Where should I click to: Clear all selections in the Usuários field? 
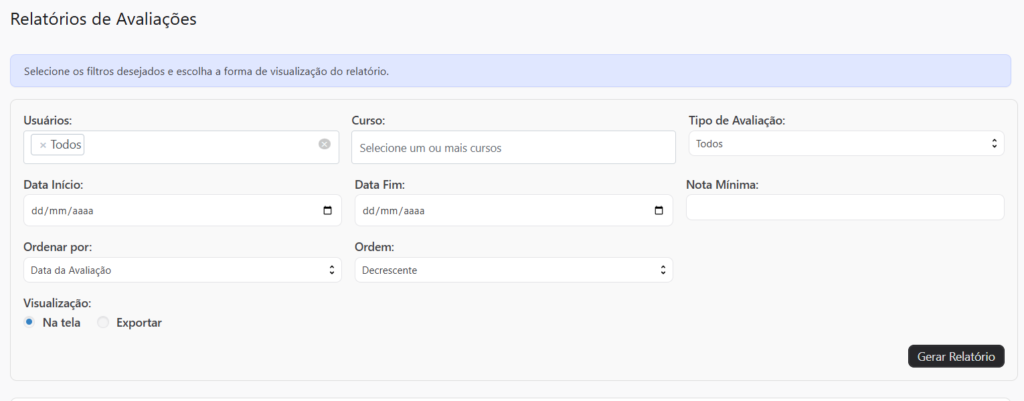coord(324,144)
